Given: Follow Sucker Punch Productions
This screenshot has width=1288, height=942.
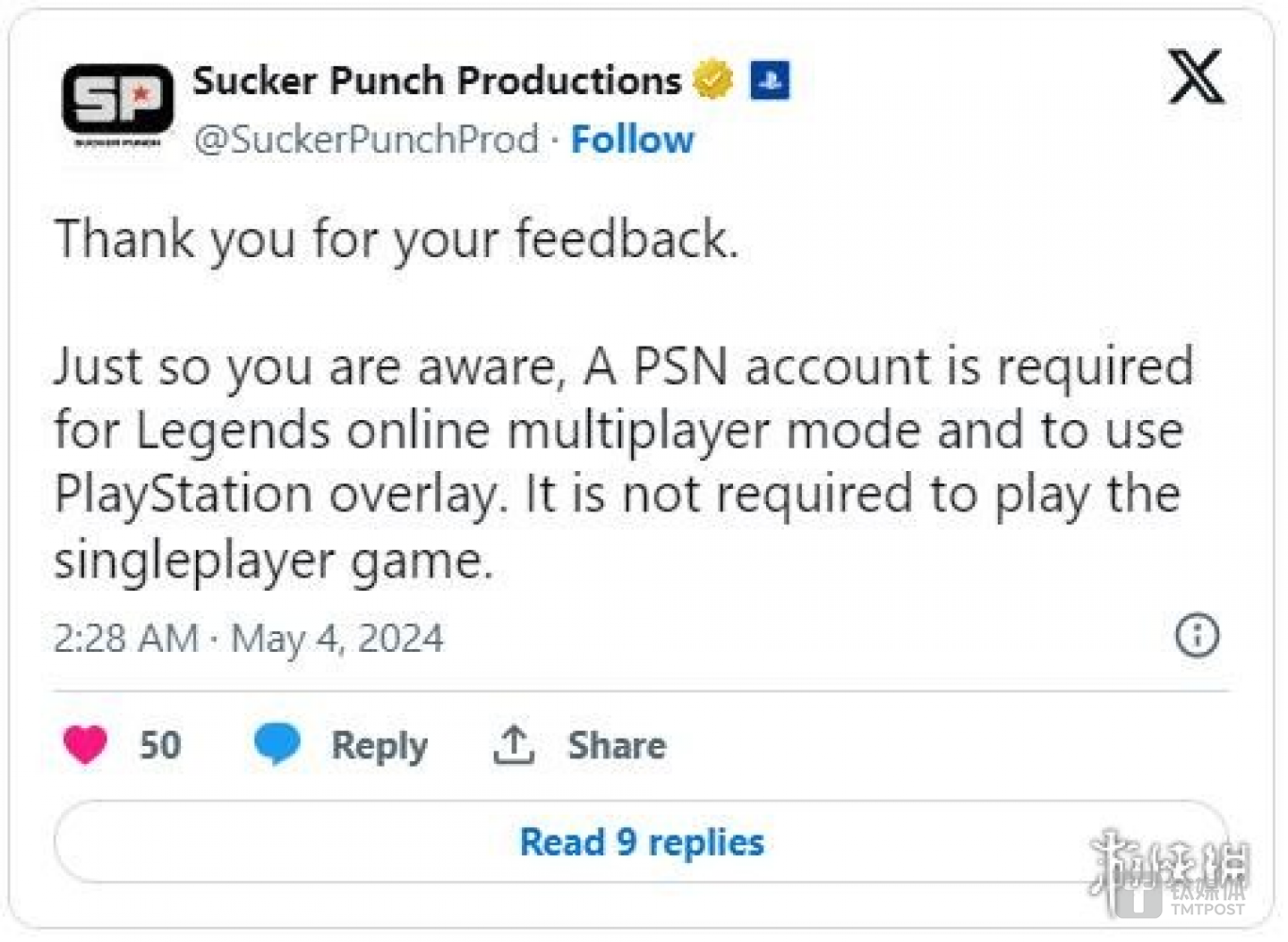Looking at the screenshot, I should tap(632, 140).
